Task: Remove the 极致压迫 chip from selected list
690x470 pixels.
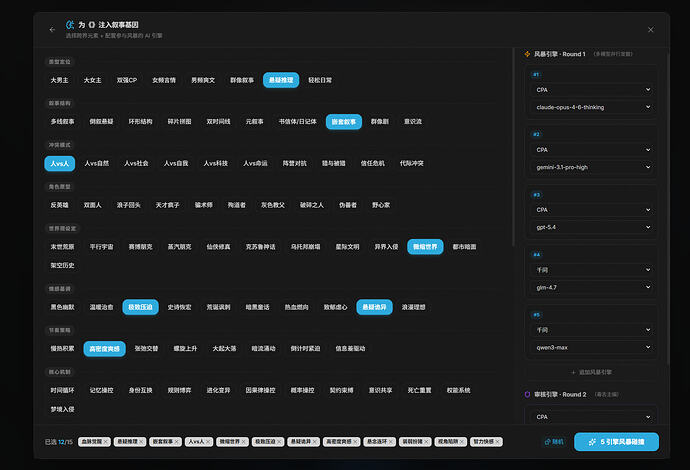Action: 279,442
